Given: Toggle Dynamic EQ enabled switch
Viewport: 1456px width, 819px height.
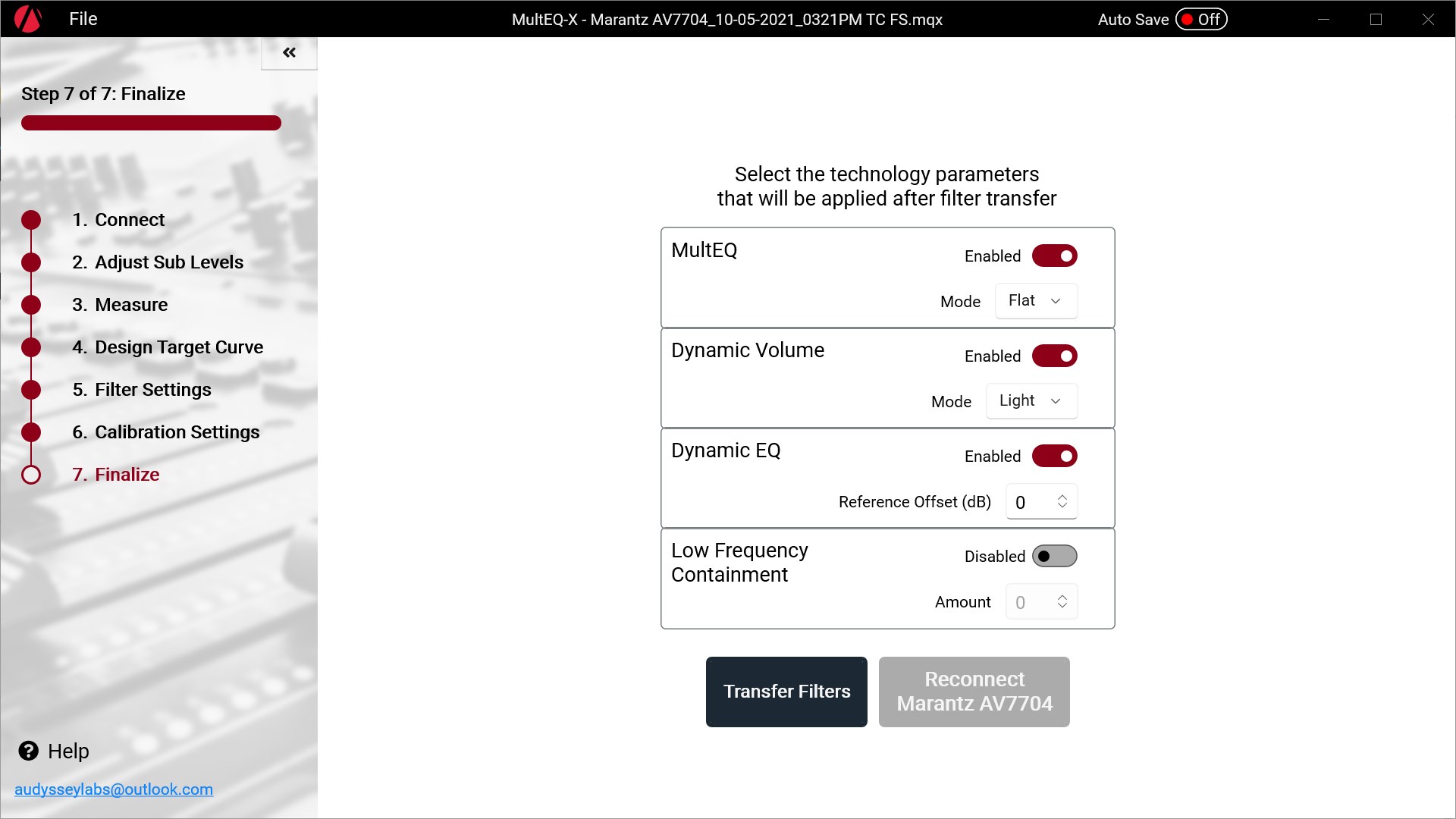Looking at the screenshot, I should click(x=1054, y=457).
